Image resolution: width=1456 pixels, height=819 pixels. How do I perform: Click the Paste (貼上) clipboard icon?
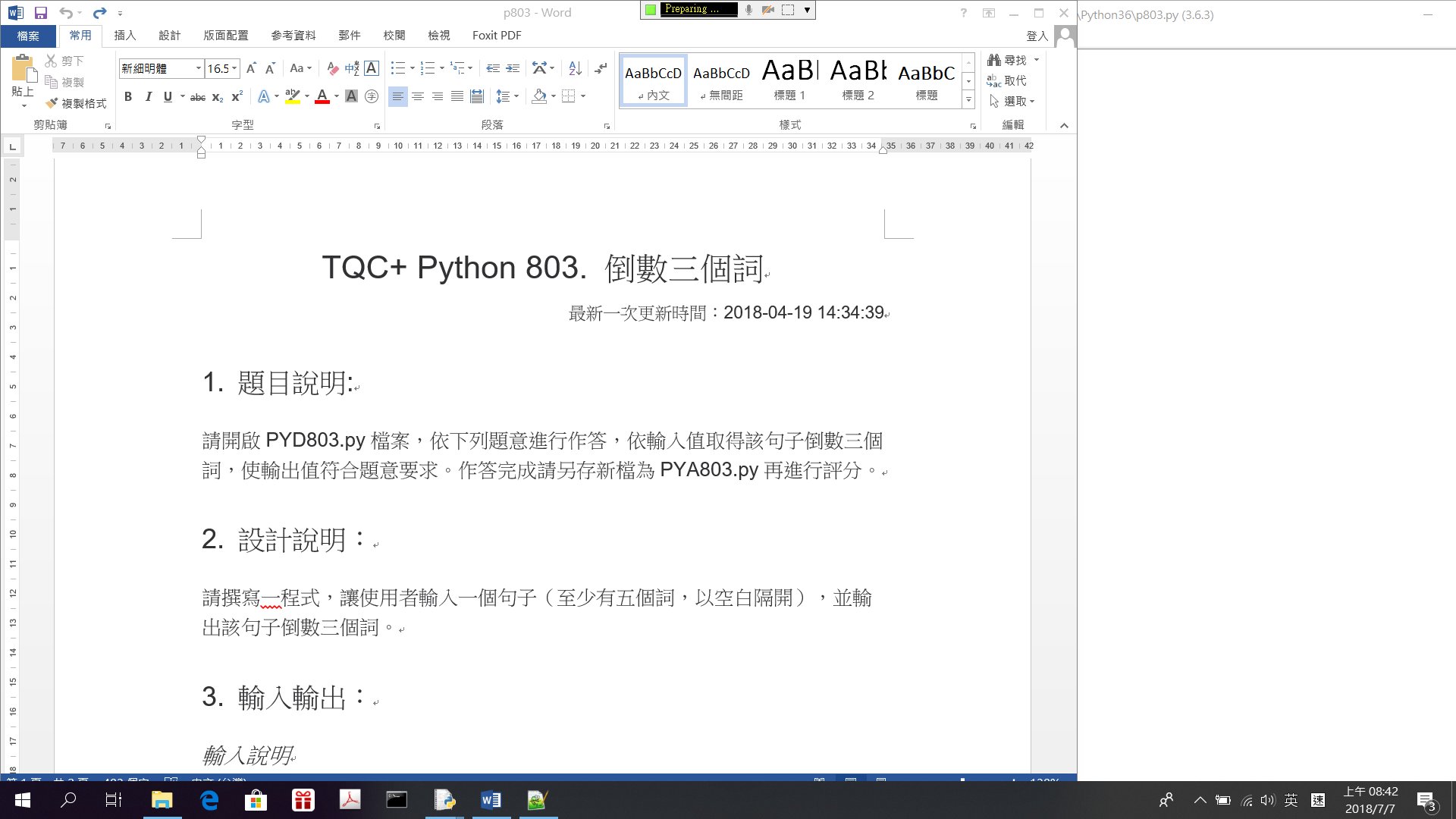click(x=23, y=69)
